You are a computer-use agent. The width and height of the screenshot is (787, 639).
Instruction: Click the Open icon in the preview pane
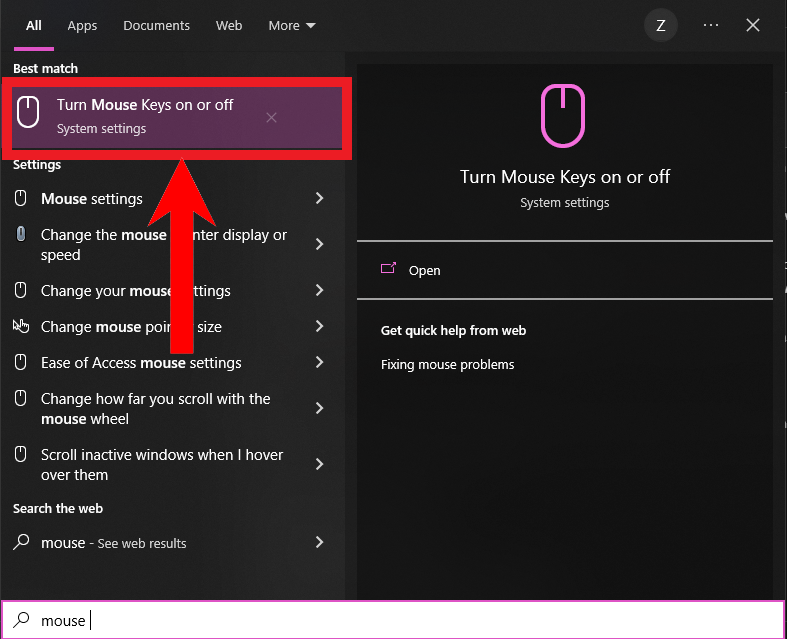point(389,270)
